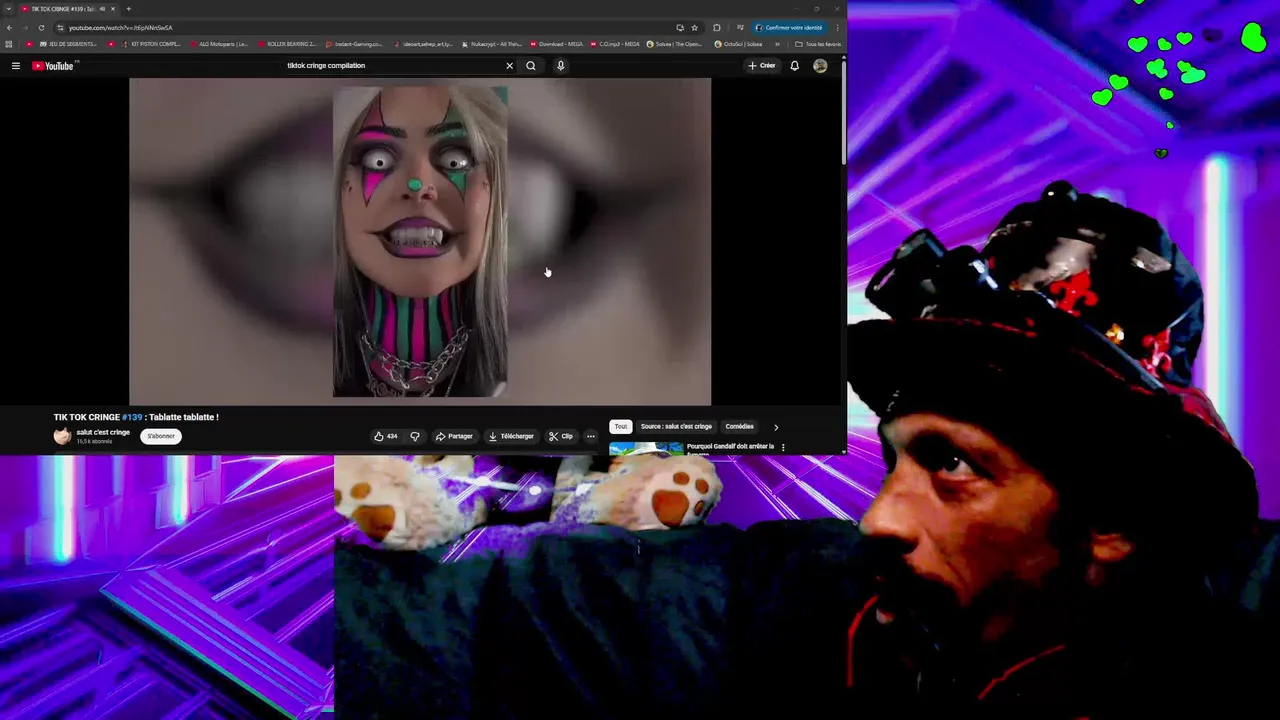Clear the YouTube search text with X
The width and height of the screenshot is (1280, 720).
click(509, 66)
